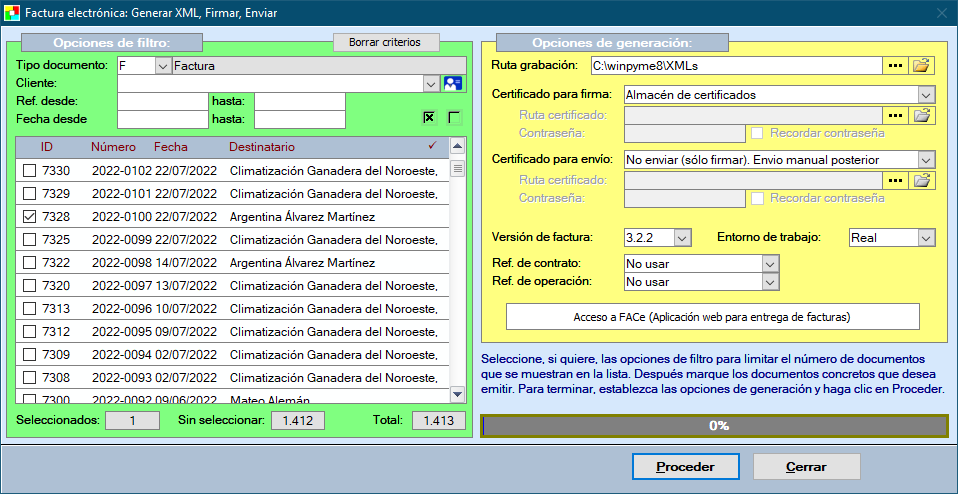Expand the Certificado para firma combo box

pyautogui.click(x=925, y=95)
